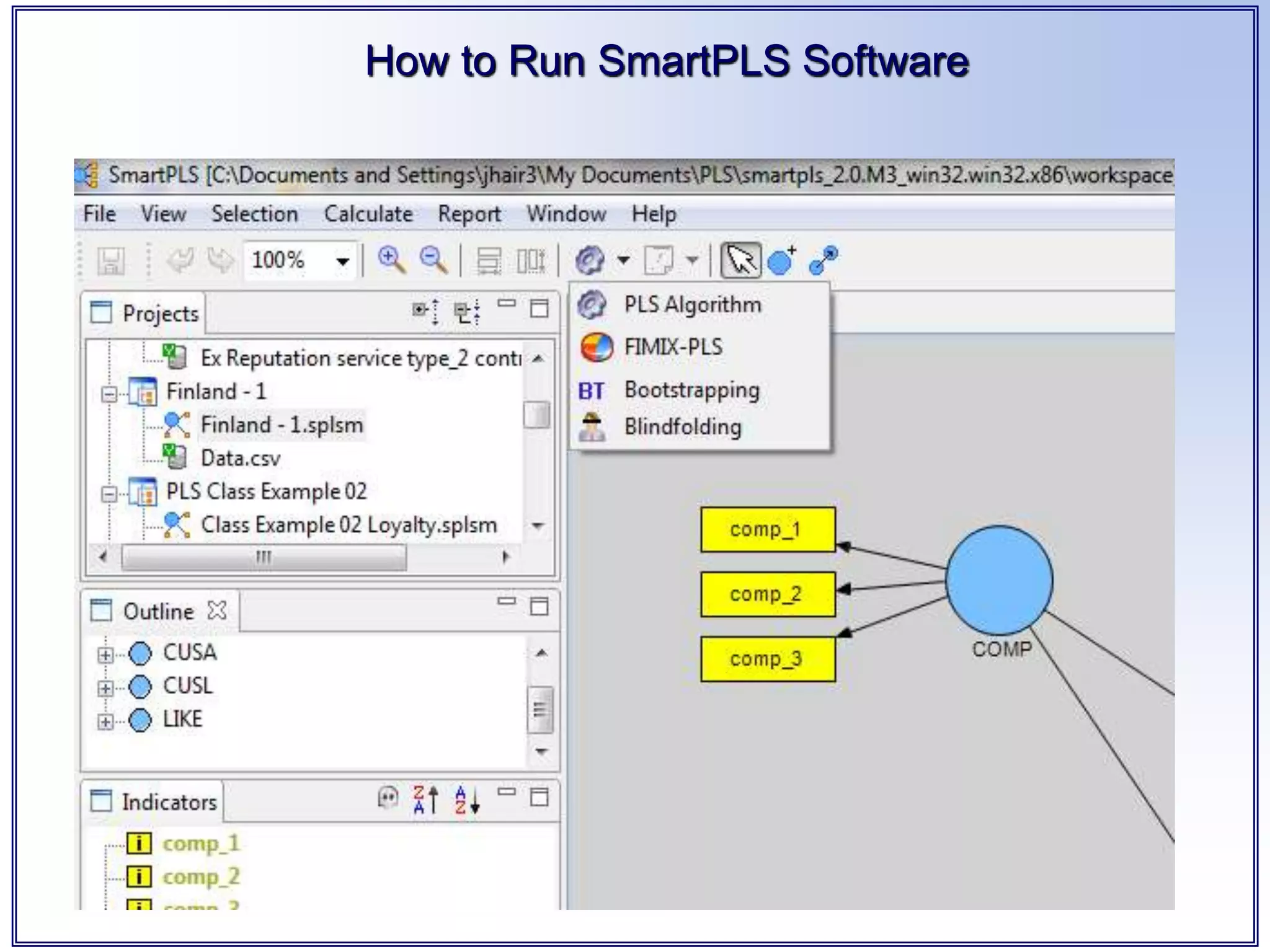Expand the CUSA outline node
This screenshot has height=952, width=1270.
105,654
